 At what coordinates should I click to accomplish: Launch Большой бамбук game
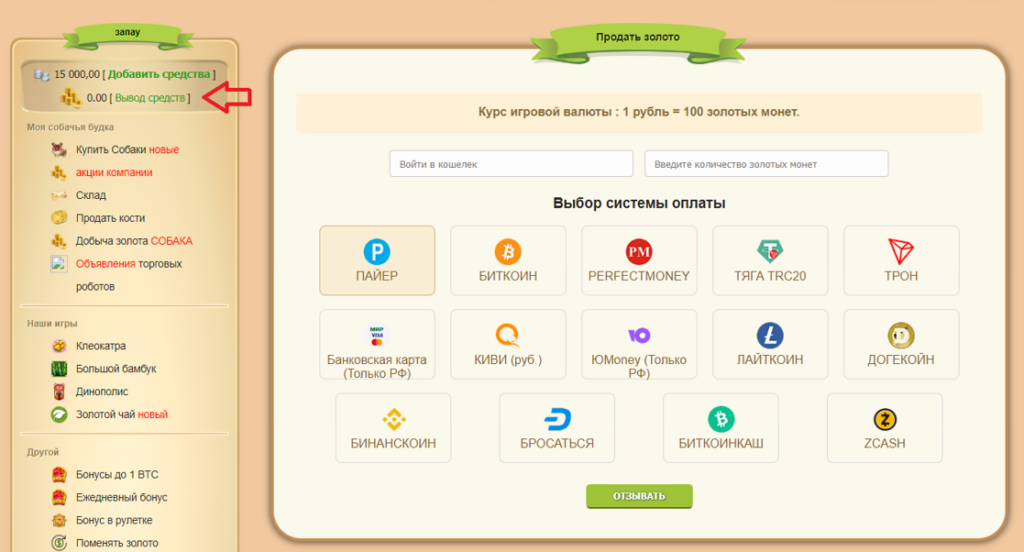[116, 369]
